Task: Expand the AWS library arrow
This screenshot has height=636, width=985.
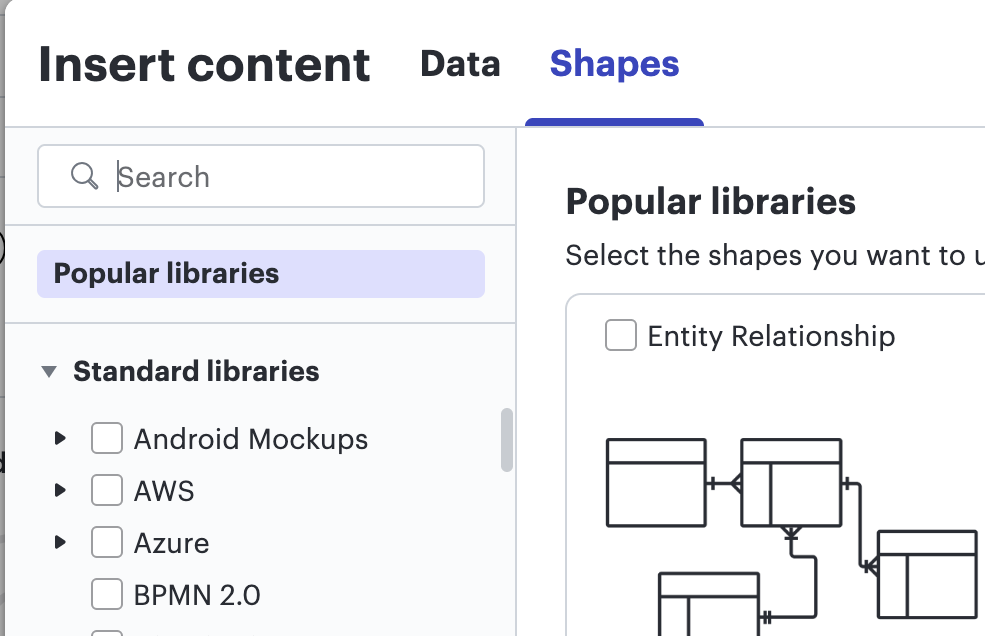Action: tap(60, 490)
